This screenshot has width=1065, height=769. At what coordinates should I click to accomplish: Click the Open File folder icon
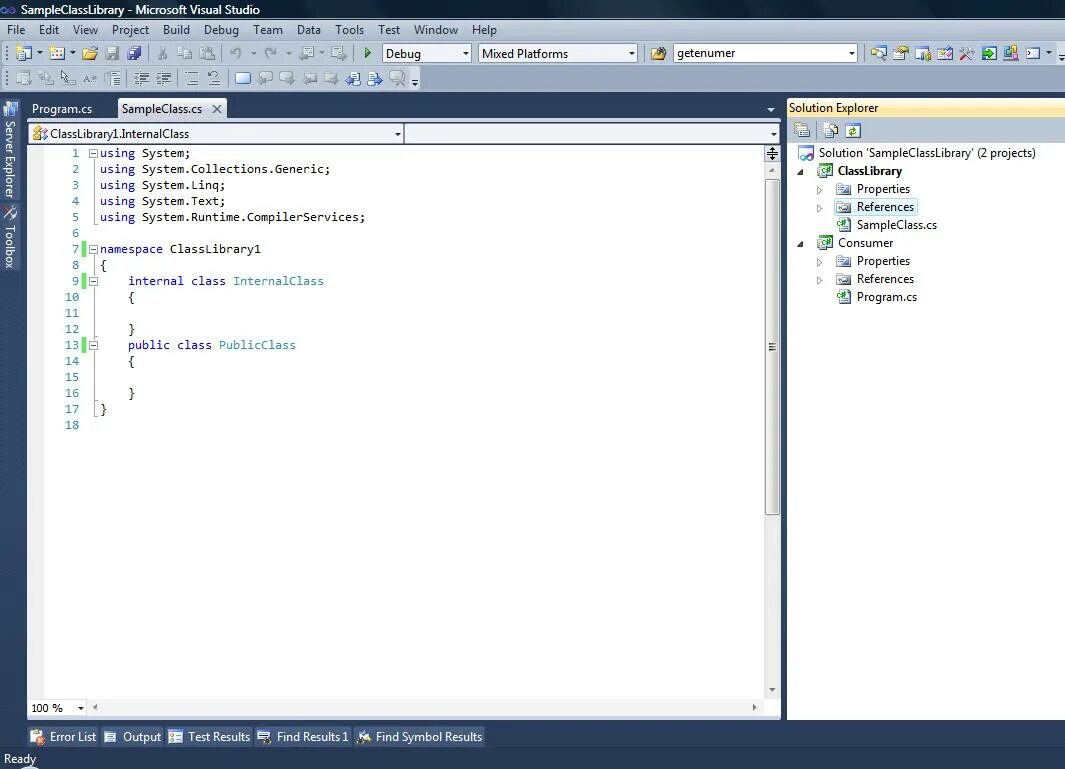[x=90, y=53]
